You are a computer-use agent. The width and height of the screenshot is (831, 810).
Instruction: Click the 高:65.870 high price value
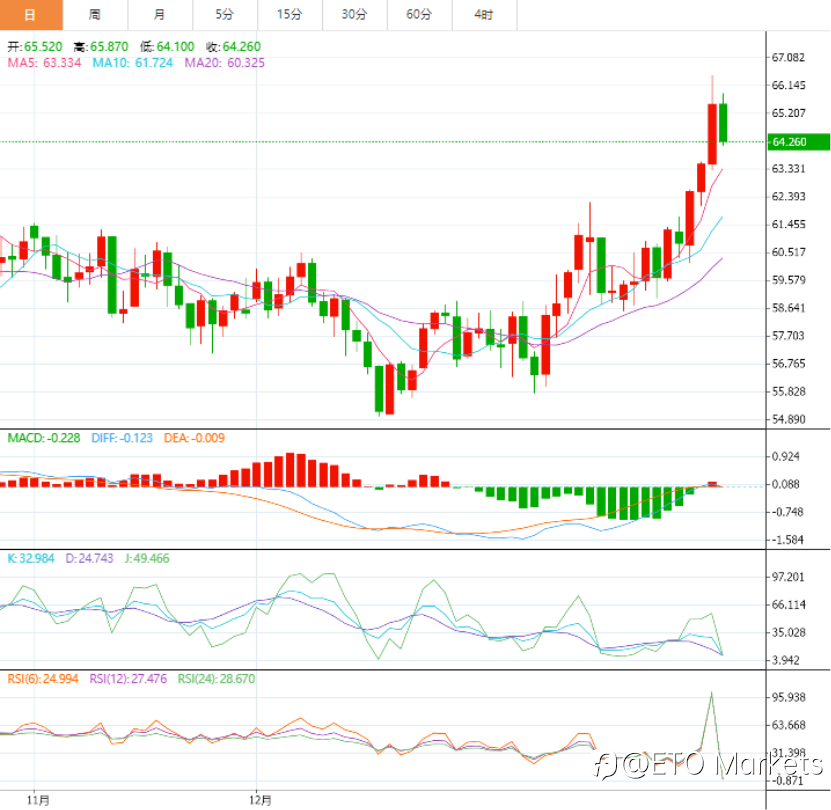click(x=101, y=47)
